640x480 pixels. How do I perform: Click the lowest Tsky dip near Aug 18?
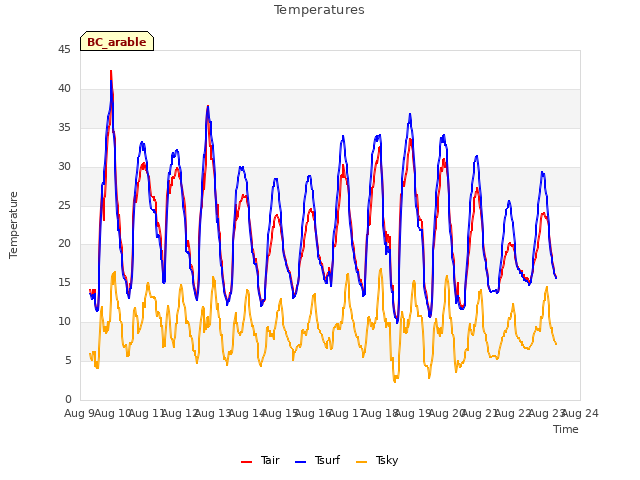(x=395, y=381)
